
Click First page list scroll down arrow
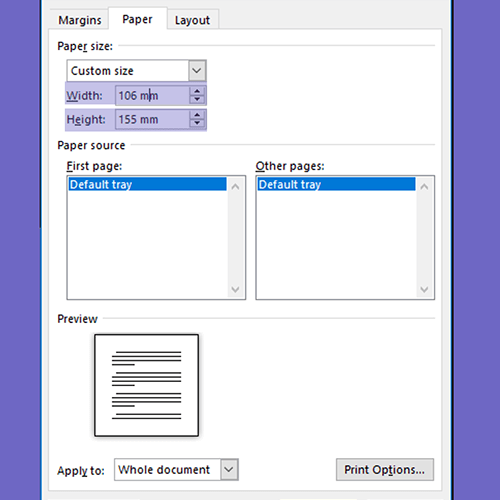[x=235, y=289]
